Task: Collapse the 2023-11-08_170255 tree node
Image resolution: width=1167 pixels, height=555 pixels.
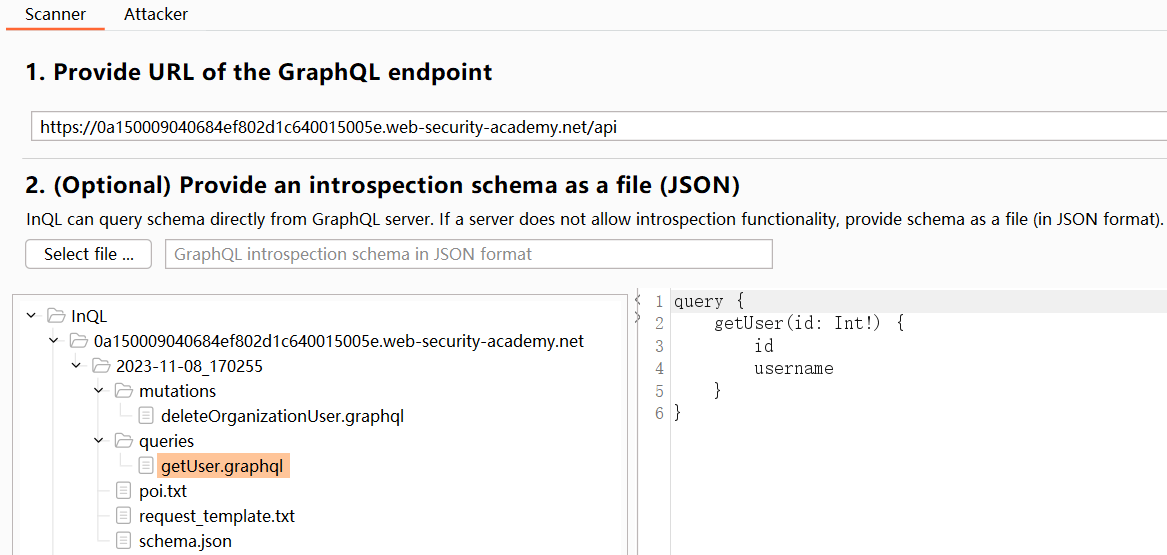Action: [76, 366]
